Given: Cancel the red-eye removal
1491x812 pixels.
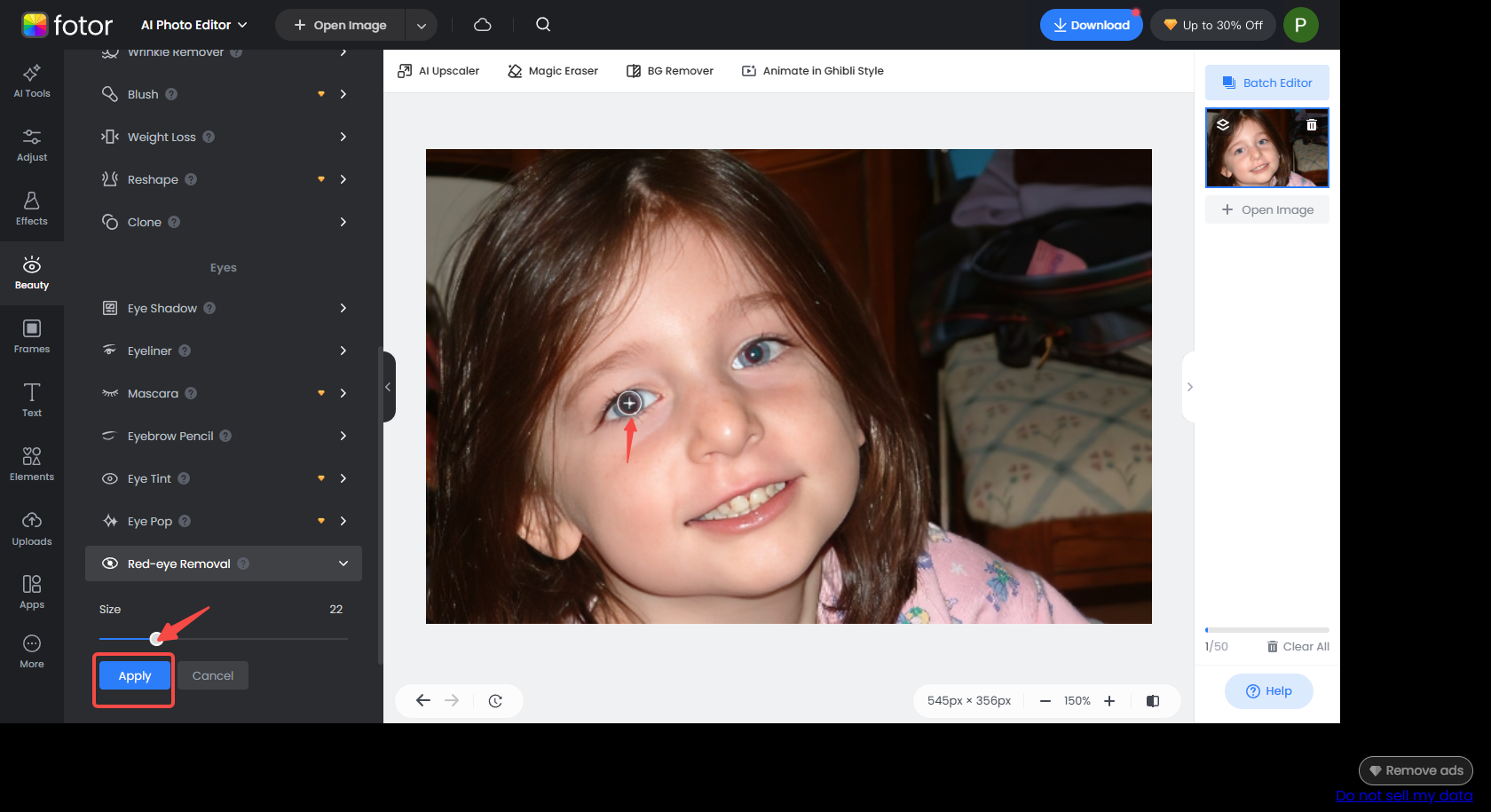Looking at the screenshot, I should point(213,675).
